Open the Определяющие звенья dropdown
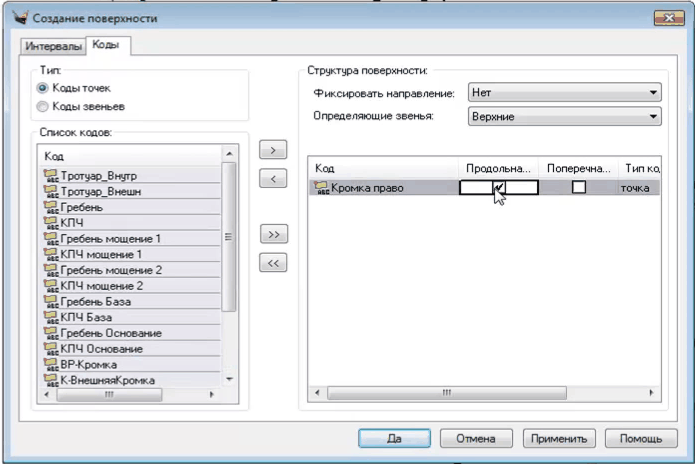Screen dimensions: 695x464 [565, 116]
